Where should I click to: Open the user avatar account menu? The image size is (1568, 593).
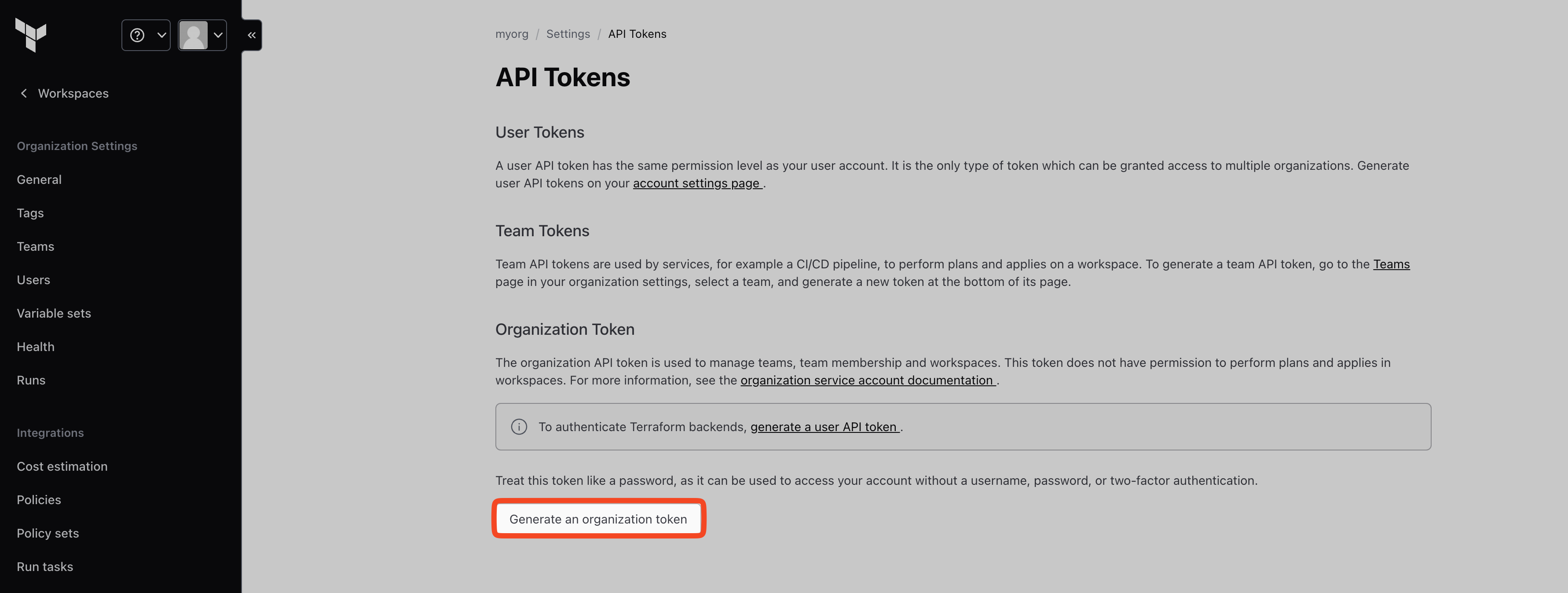coord(202,35)
